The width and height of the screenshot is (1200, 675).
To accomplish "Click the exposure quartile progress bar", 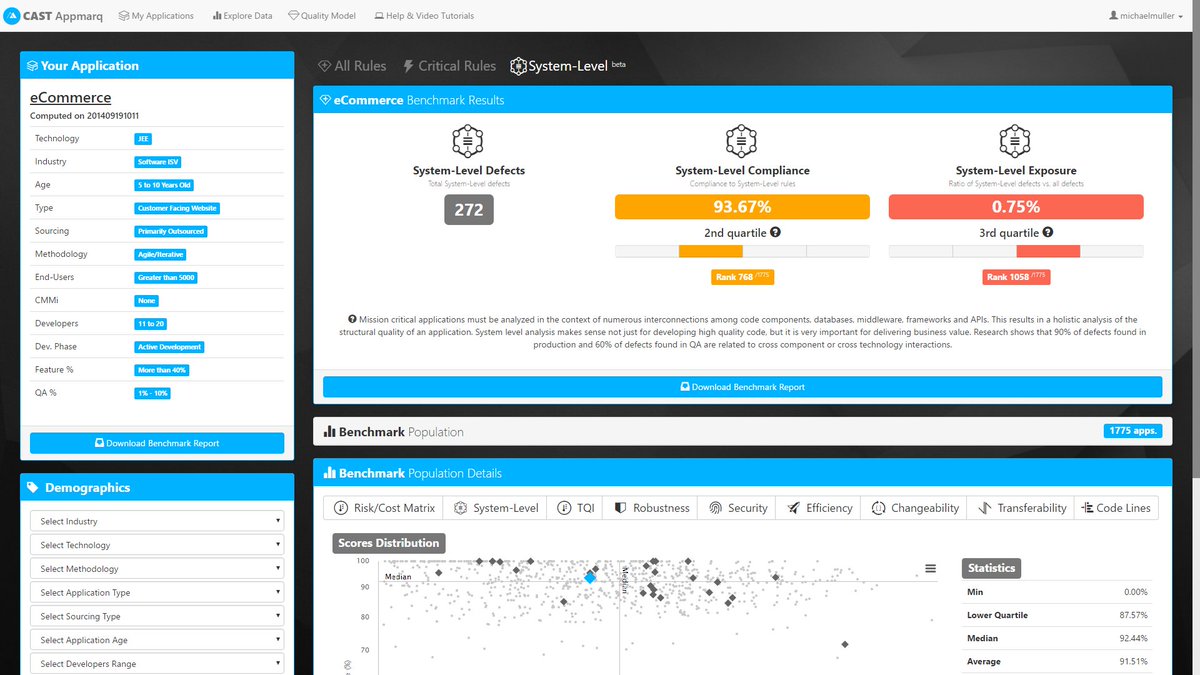I will pos(1015,251).
